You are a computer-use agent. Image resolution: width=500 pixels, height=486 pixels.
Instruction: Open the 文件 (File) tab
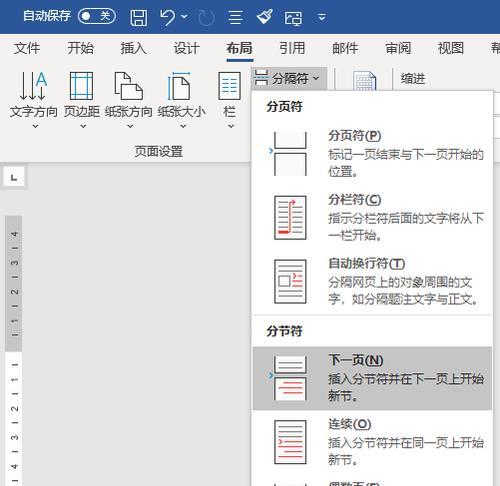click(x=27, y=48)
